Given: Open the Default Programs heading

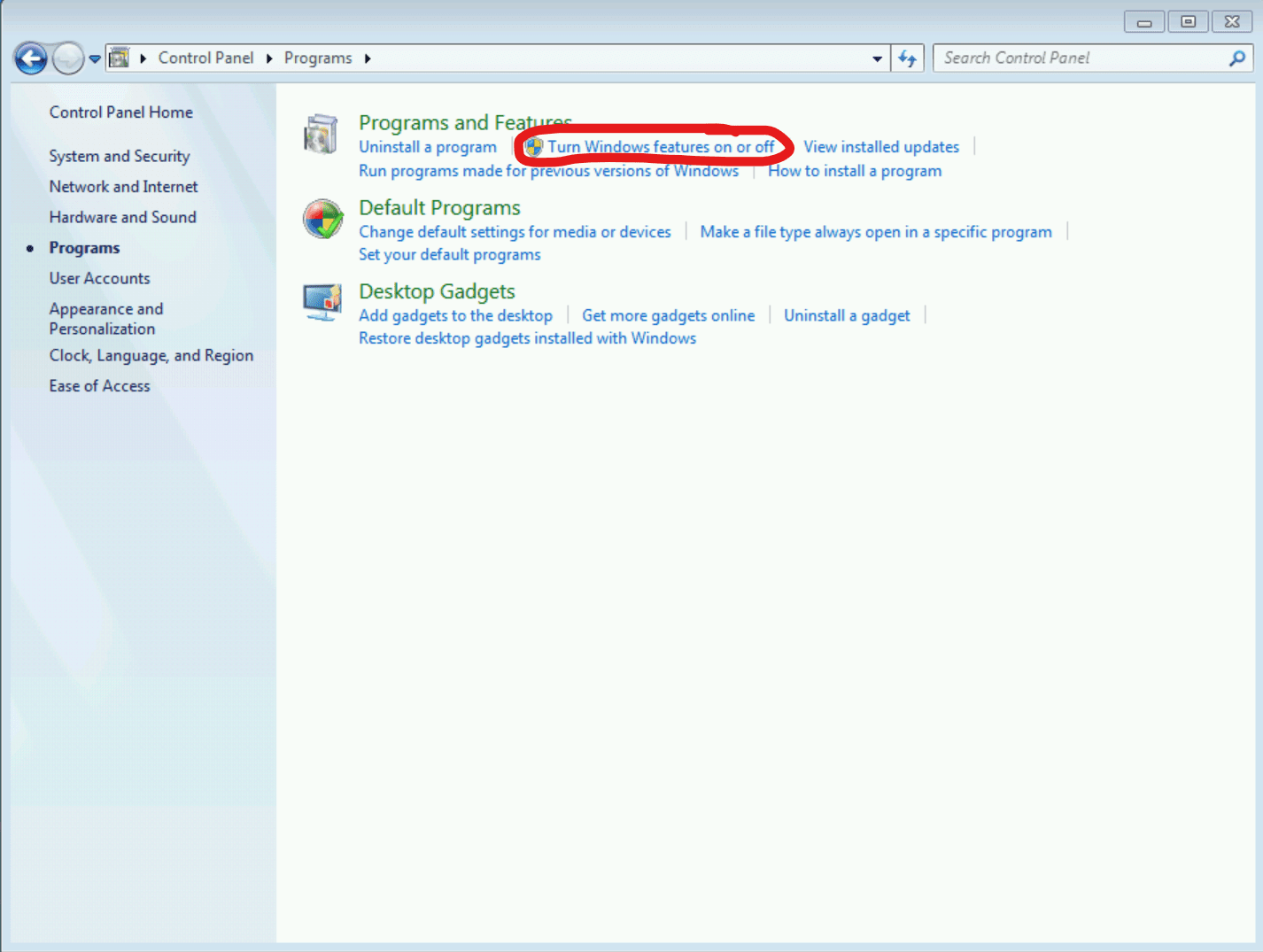Looking at the screenshot, I should [439, 208].
